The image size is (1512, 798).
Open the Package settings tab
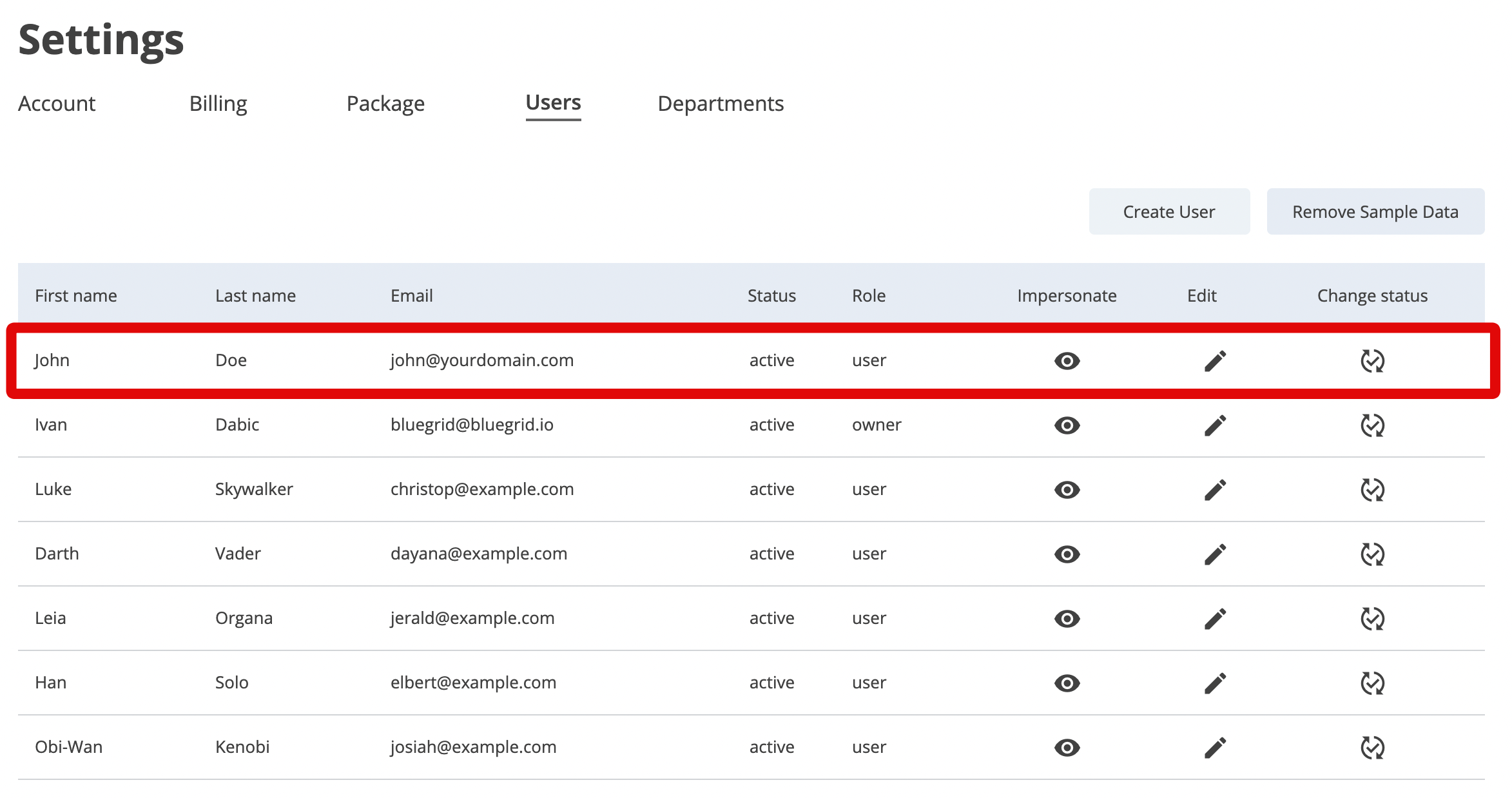pyautogui.click(x=385, y=104)
